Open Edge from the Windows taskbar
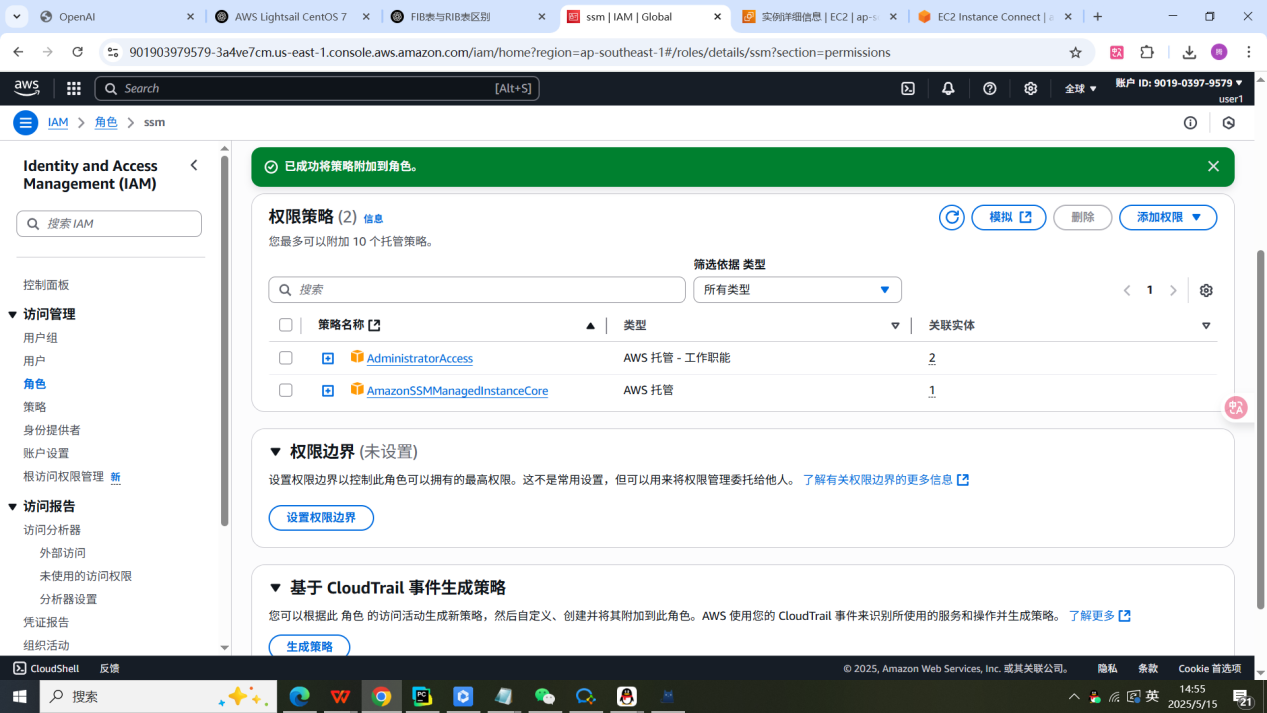This screenshot has width=1267, height=713. coord(299,696)
